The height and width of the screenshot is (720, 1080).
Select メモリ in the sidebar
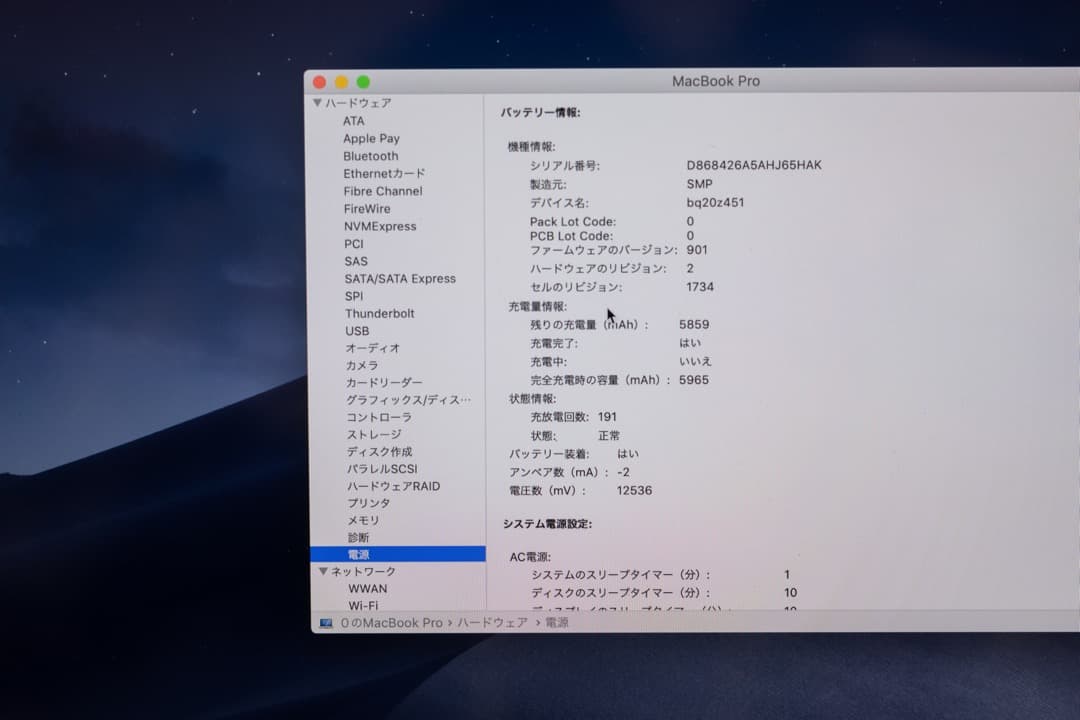363,520
